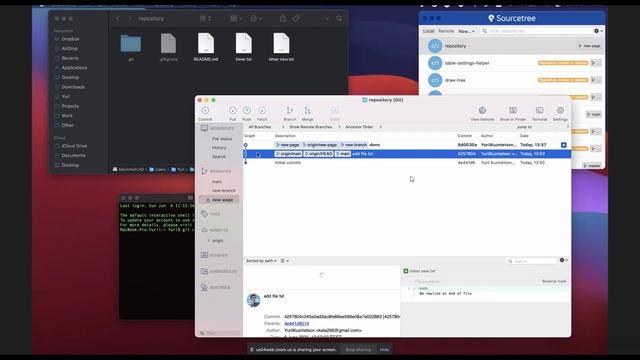The image size is (640, 360).
Task: Click Stop sharing in Zoom bar
Action: tap(358, 350)
